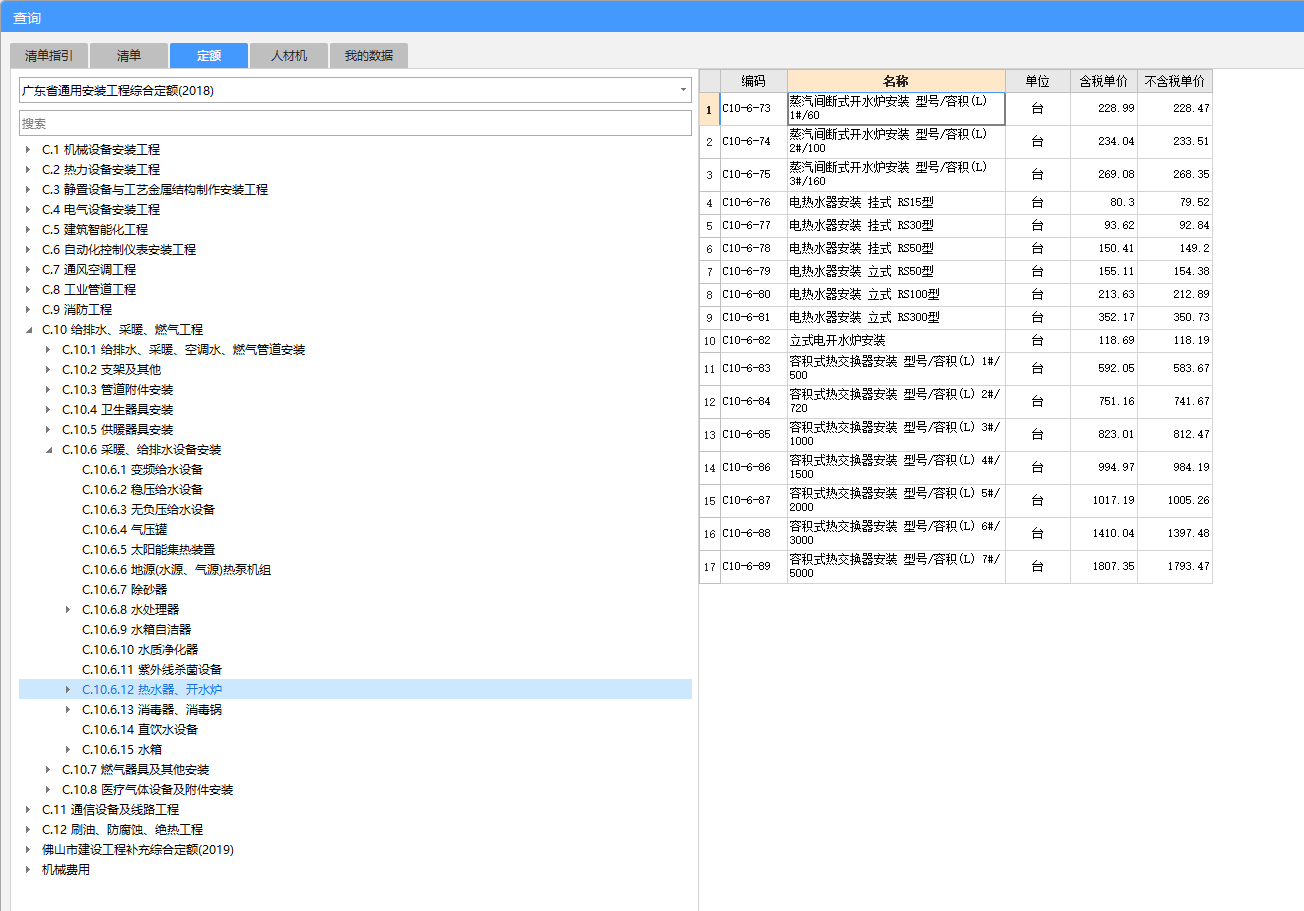Click the 名称 column header
The height and width of the screenshot is (911, 1304).
896,81
